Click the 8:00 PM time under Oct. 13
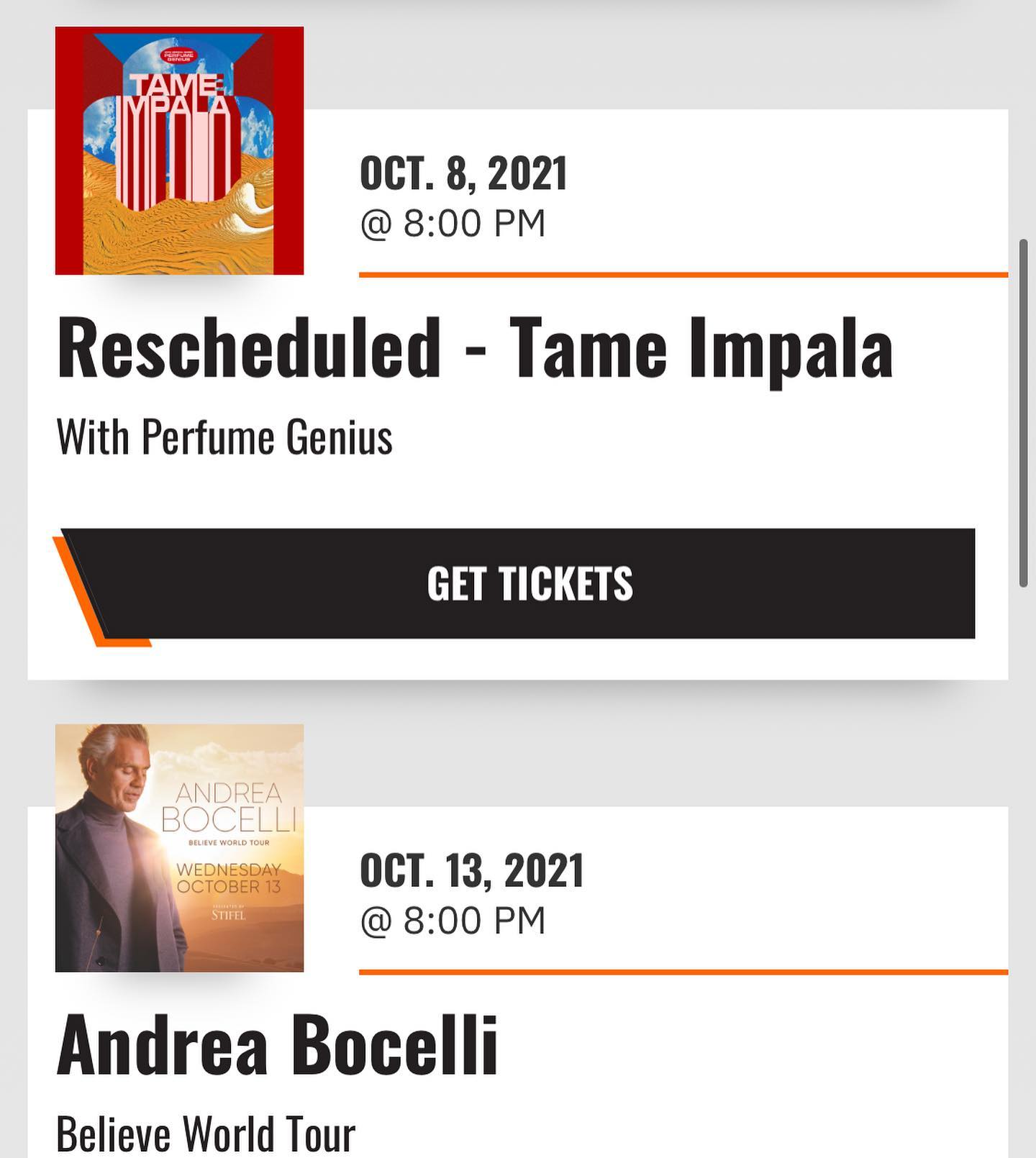The width and height of the screenshot is (1036, 1158). (x=453, y=921)
